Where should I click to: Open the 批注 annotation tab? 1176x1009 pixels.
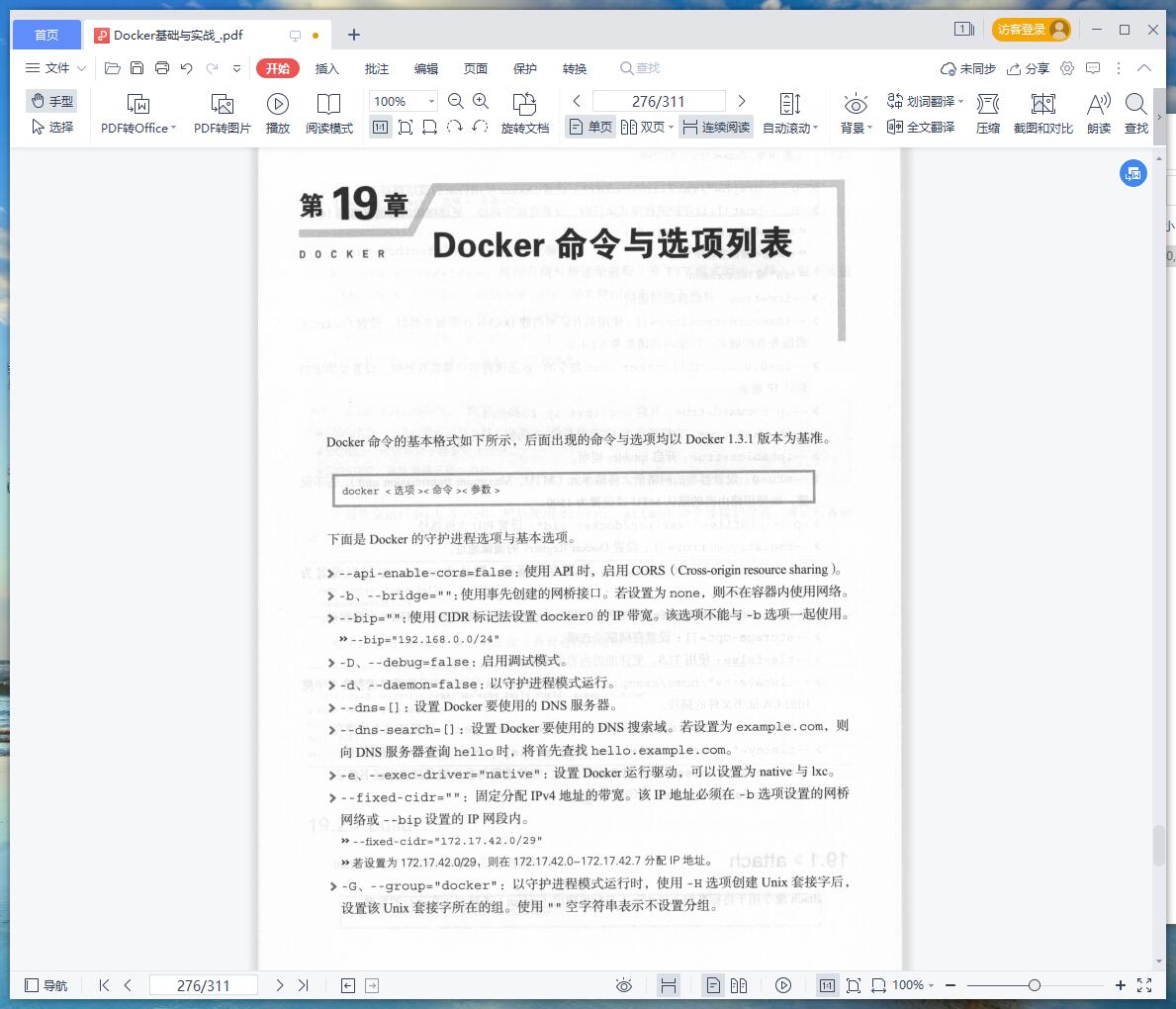click(377, 68)
